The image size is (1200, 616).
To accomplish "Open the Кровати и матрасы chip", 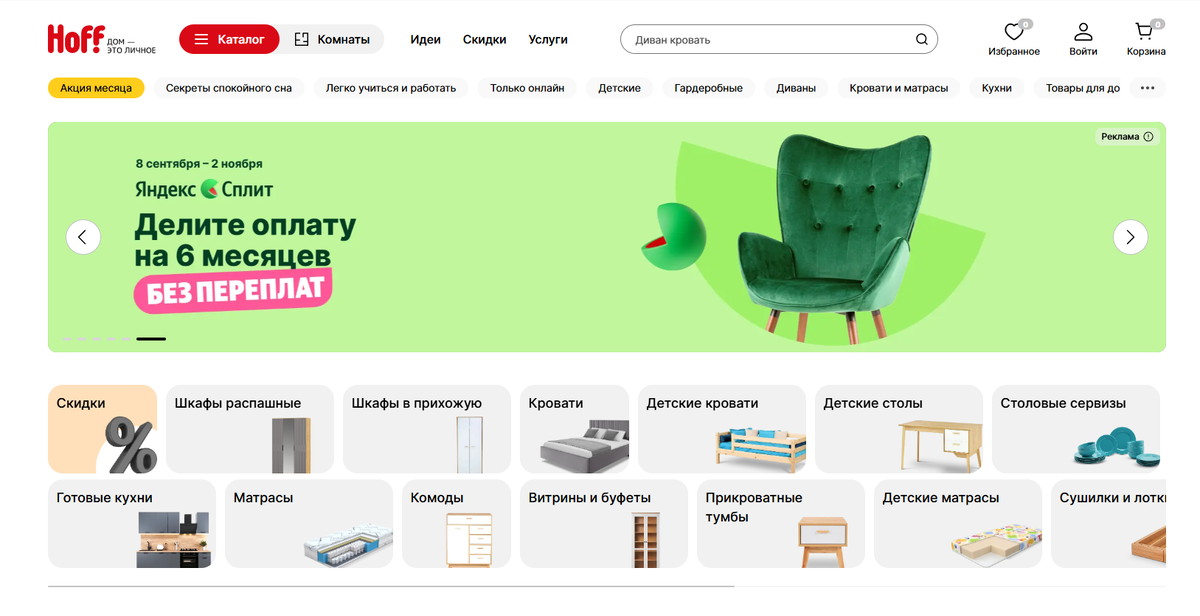I will (899, 88).
